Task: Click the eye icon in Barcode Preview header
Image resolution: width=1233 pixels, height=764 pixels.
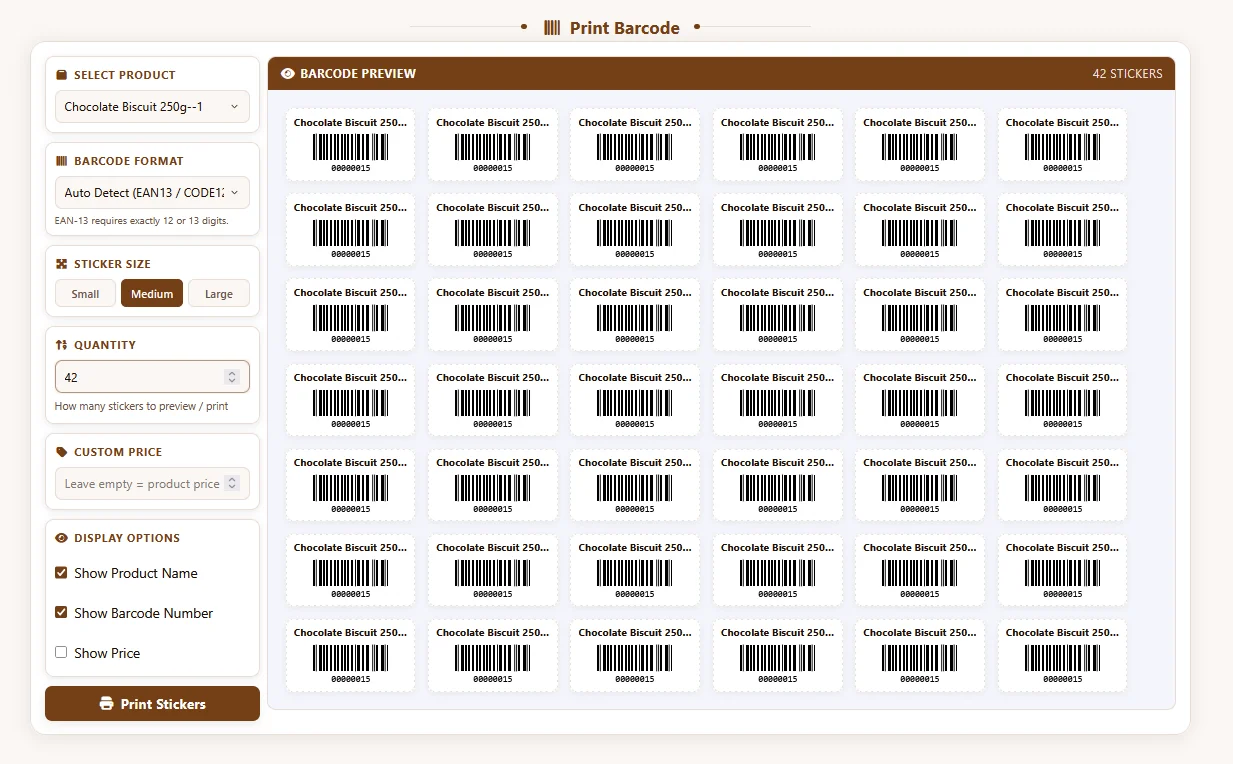Action: point(288,74)
